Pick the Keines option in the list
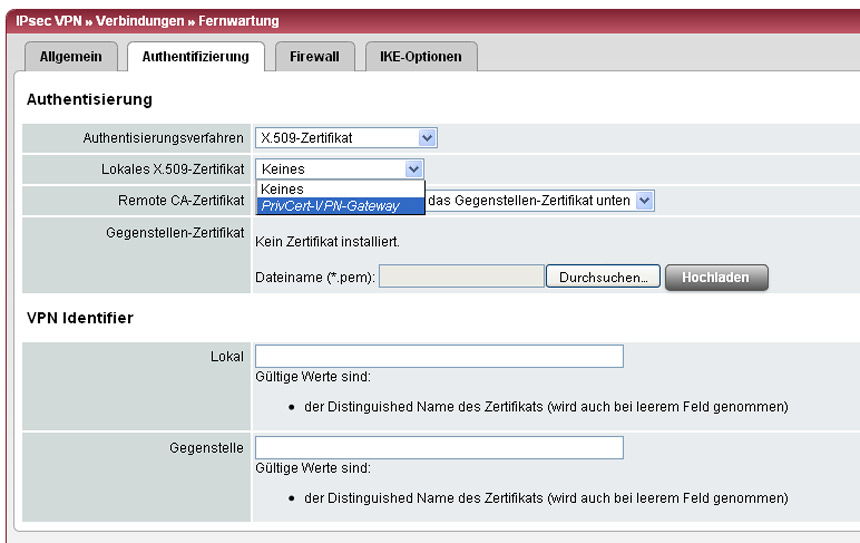The width and height of the screenshot is (860, 543). pyautogui.click(x=282, y=189)
